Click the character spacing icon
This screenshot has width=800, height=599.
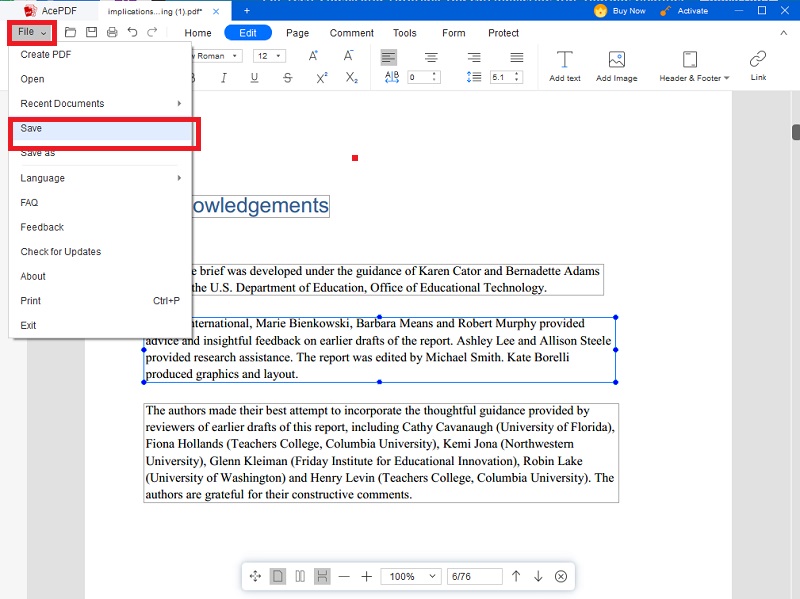coord(392,78)
